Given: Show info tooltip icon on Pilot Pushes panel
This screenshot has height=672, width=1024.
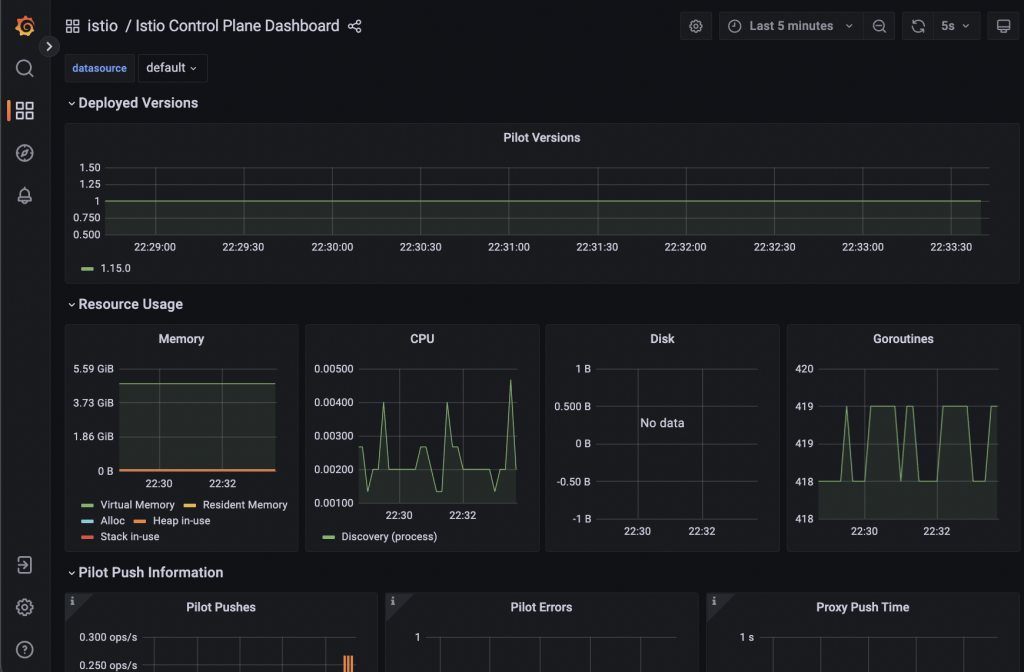Looking at the screenshot, I should click(x=72, y=601).
